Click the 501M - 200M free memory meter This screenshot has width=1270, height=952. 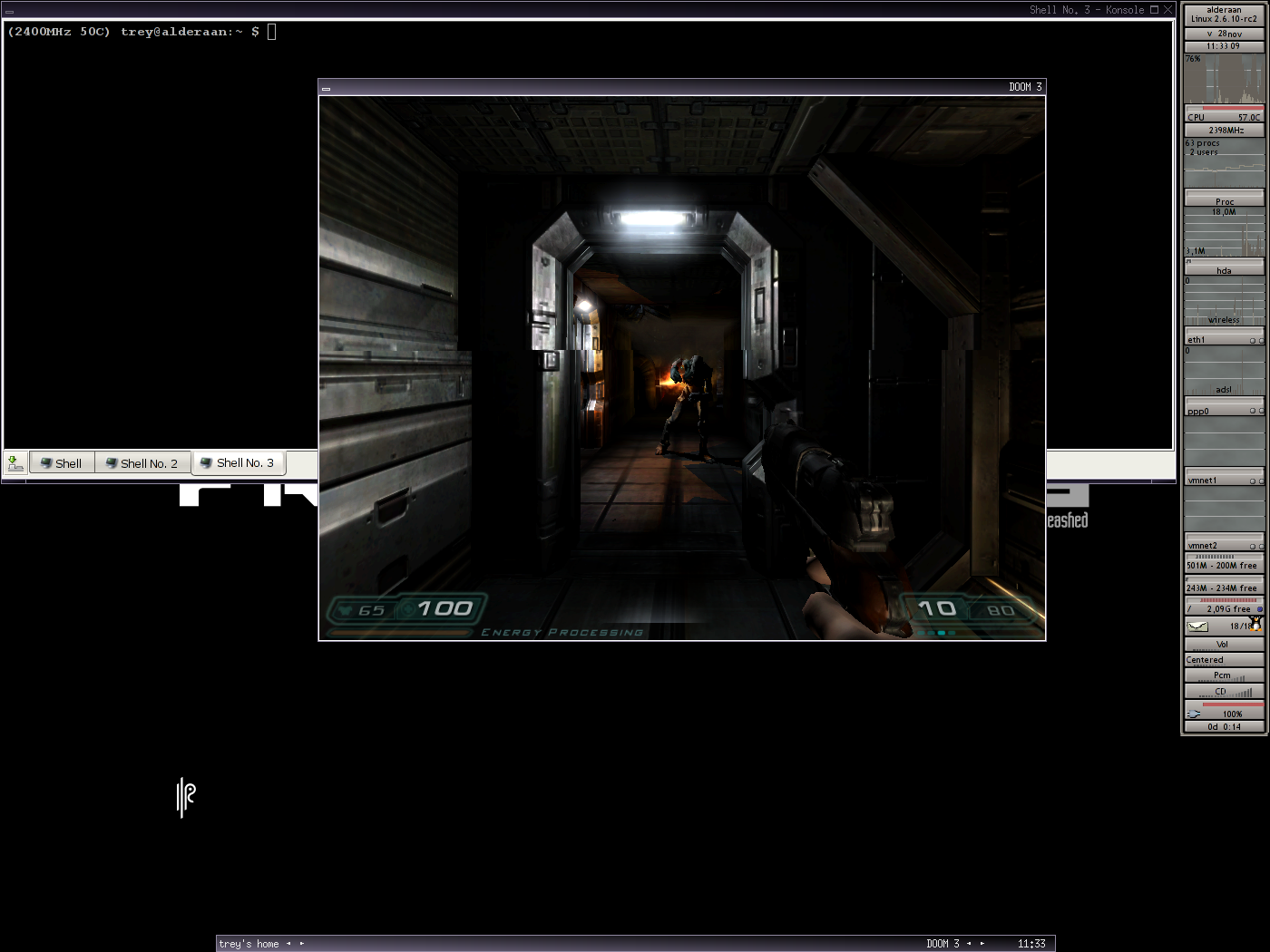(1224, 563)
